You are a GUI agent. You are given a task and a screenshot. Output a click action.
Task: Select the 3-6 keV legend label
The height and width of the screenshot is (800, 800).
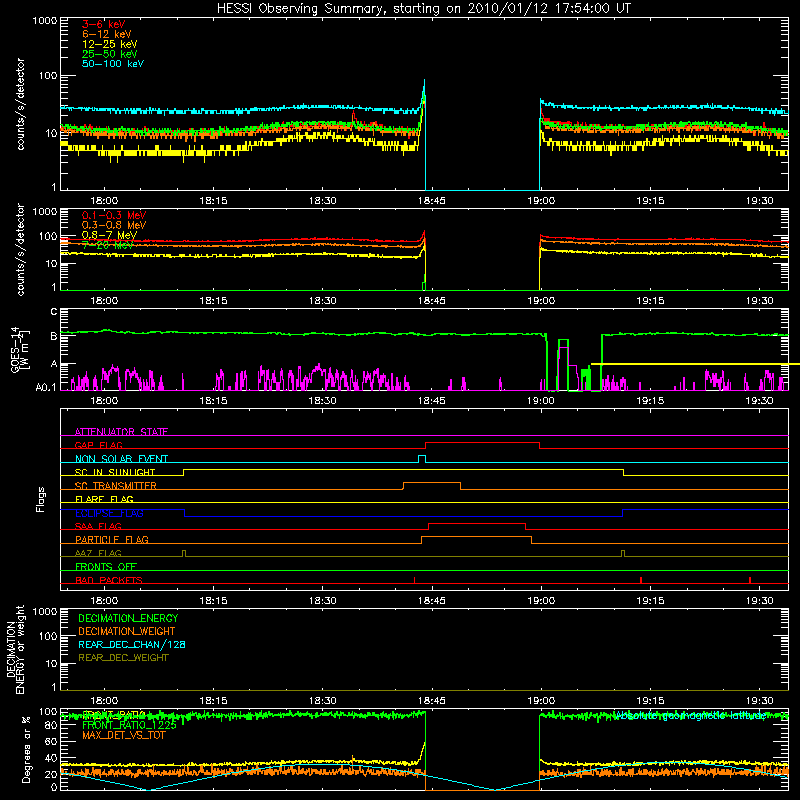104,24
